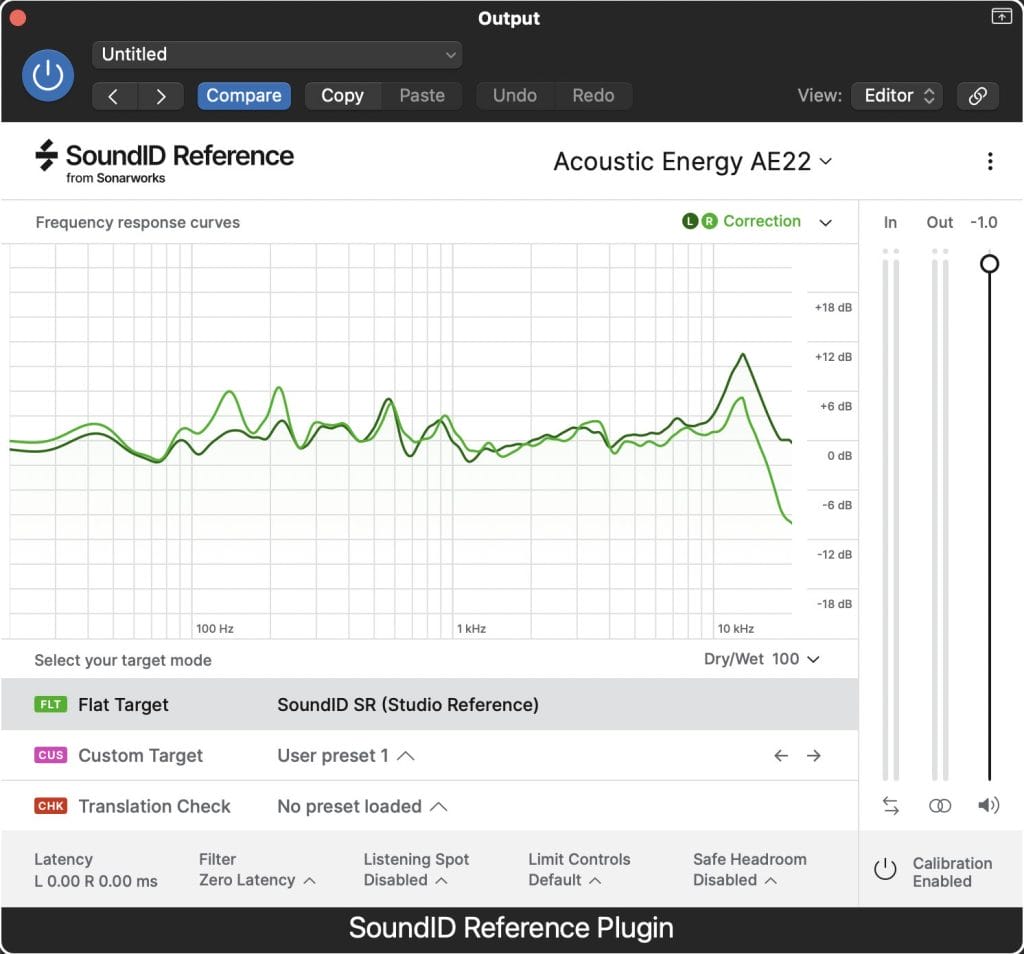Select previous custom target with left arrow
Viewport: 1024px width, 954px height.
(781, 756)
